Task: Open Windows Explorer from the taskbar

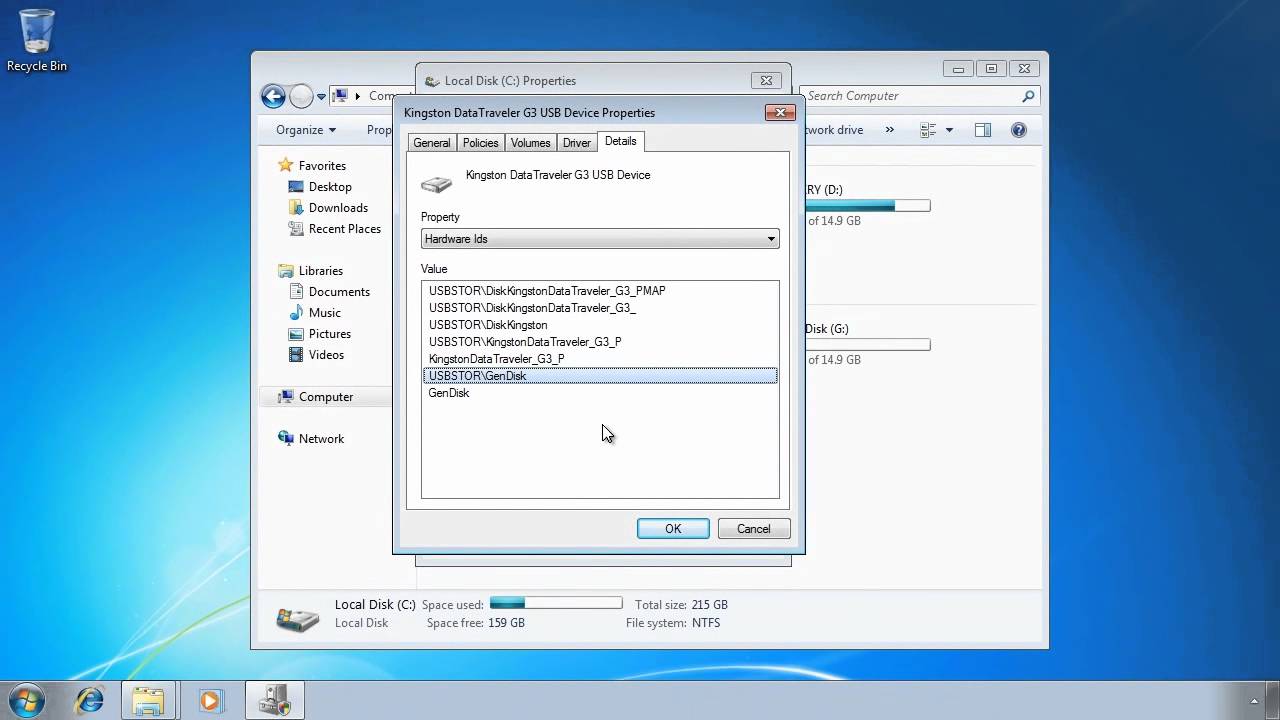Action: [148, 700]
